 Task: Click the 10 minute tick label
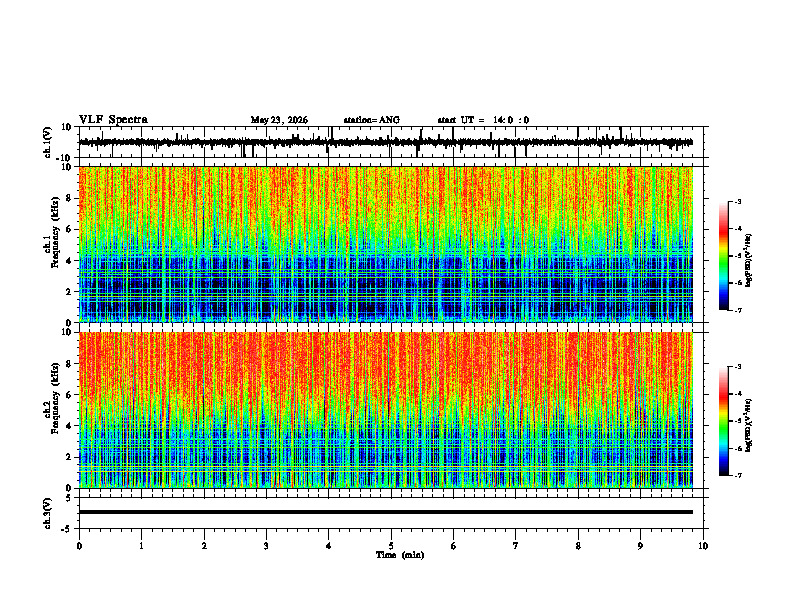703,546
